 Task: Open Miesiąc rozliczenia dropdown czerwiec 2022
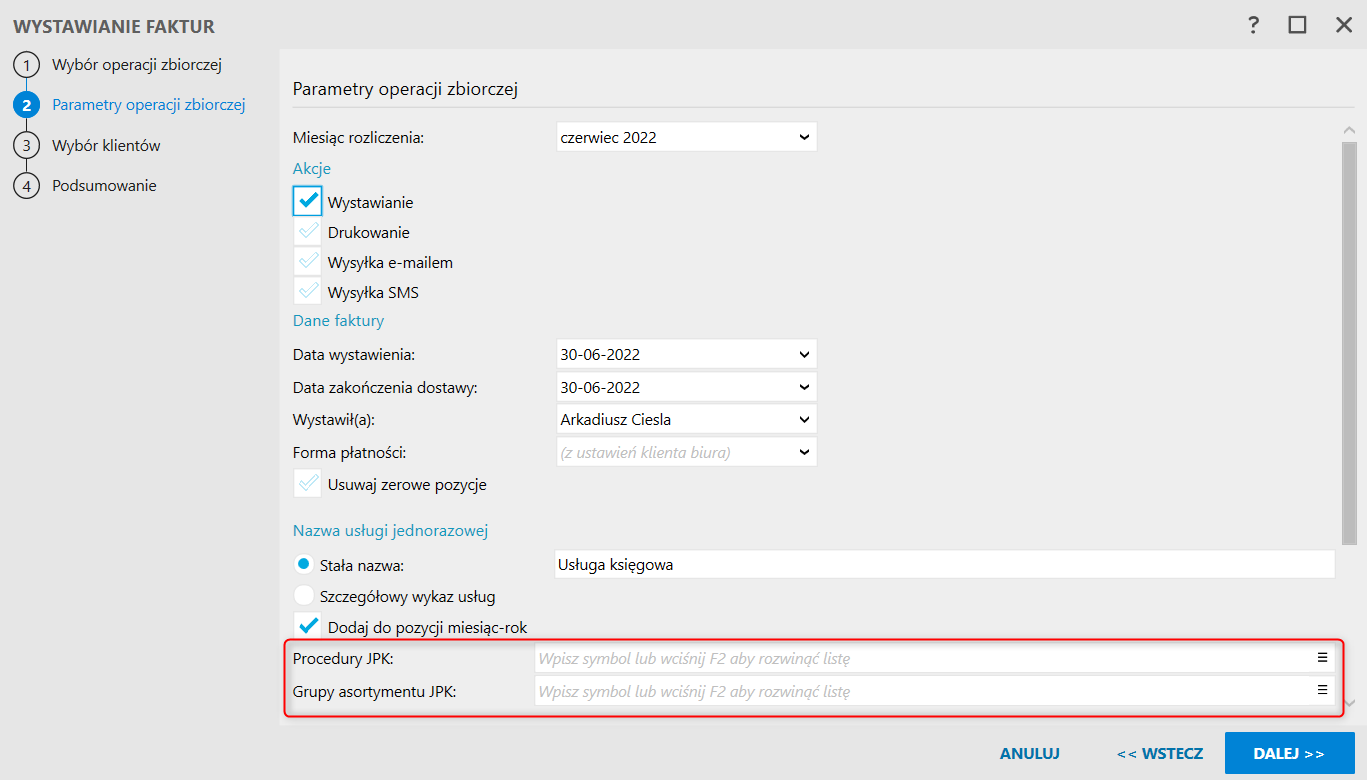pyautogui.click(x=686, y=137)
